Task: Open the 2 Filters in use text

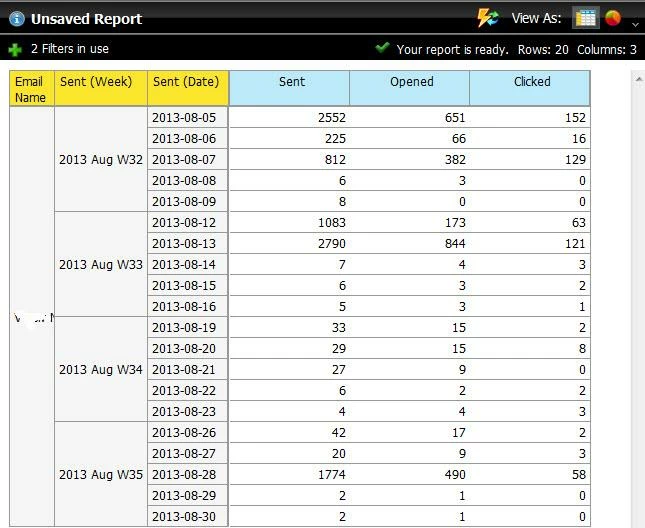Action: point(70,49)
